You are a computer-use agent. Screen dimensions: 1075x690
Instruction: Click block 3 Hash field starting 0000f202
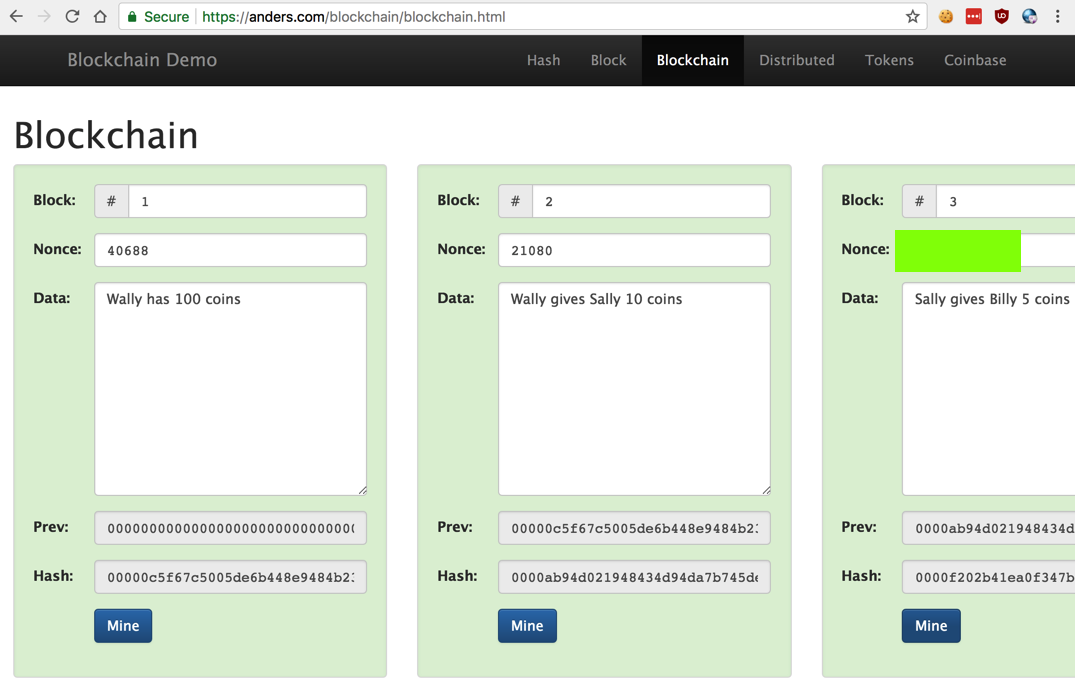989,577
